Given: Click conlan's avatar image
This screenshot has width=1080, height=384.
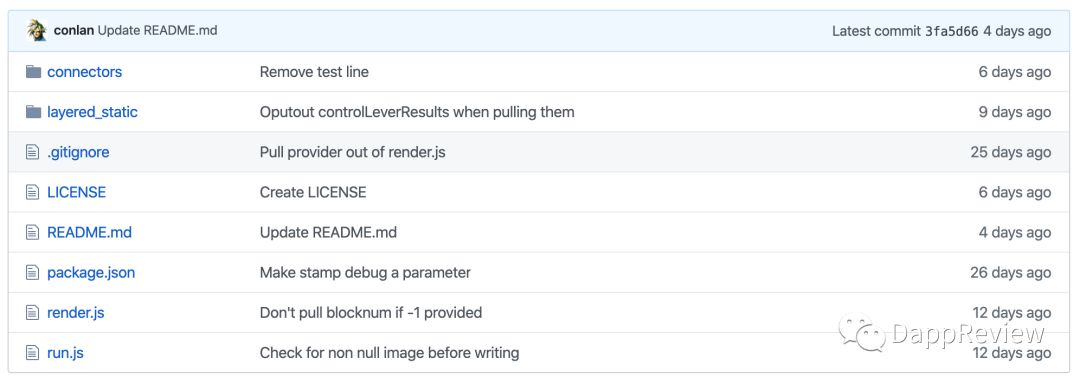Looking at the screenshot, I should (x=37, y=30).
